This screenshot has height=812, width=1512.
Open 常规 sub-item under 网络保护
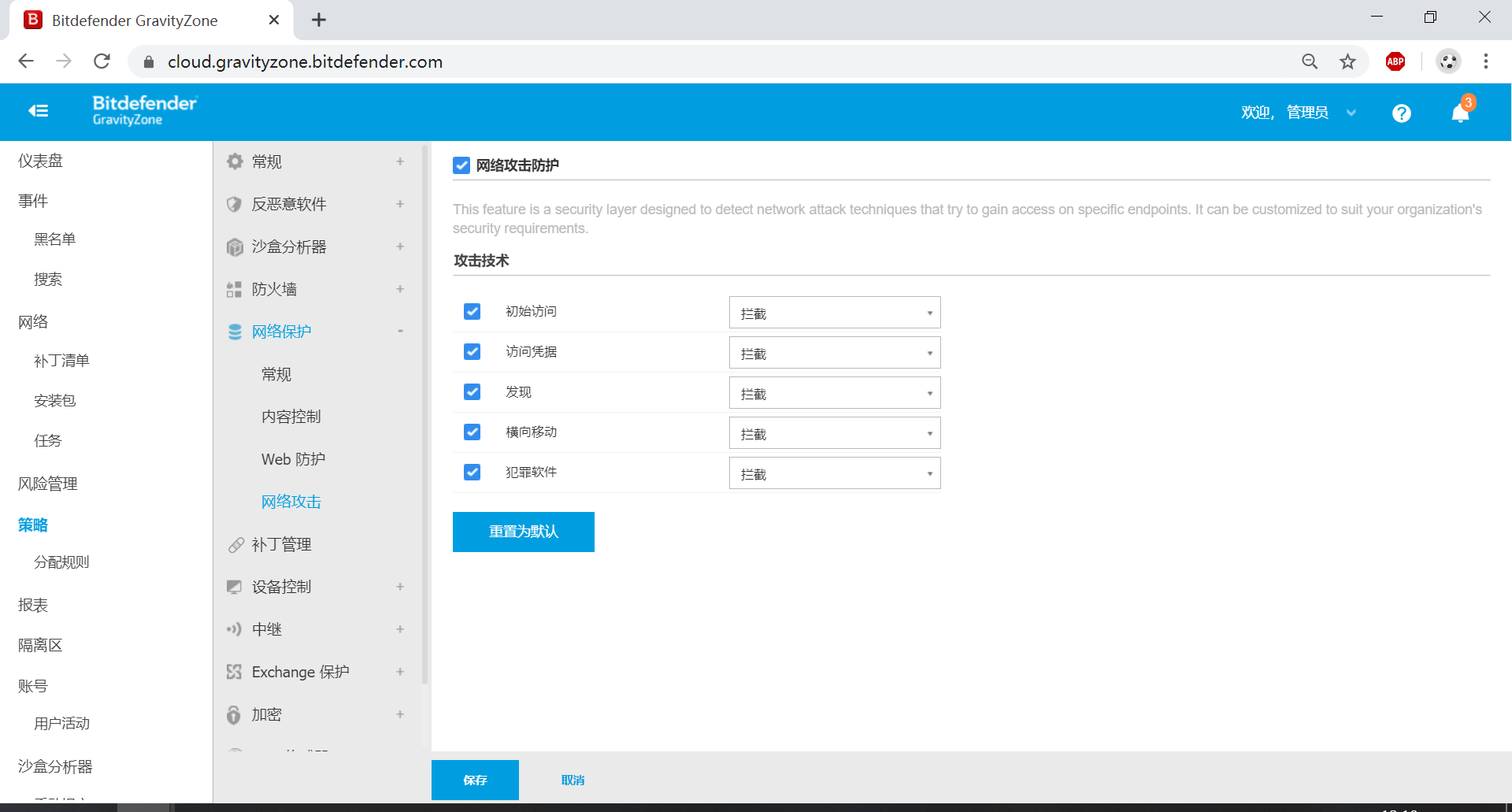coord(276,374)
